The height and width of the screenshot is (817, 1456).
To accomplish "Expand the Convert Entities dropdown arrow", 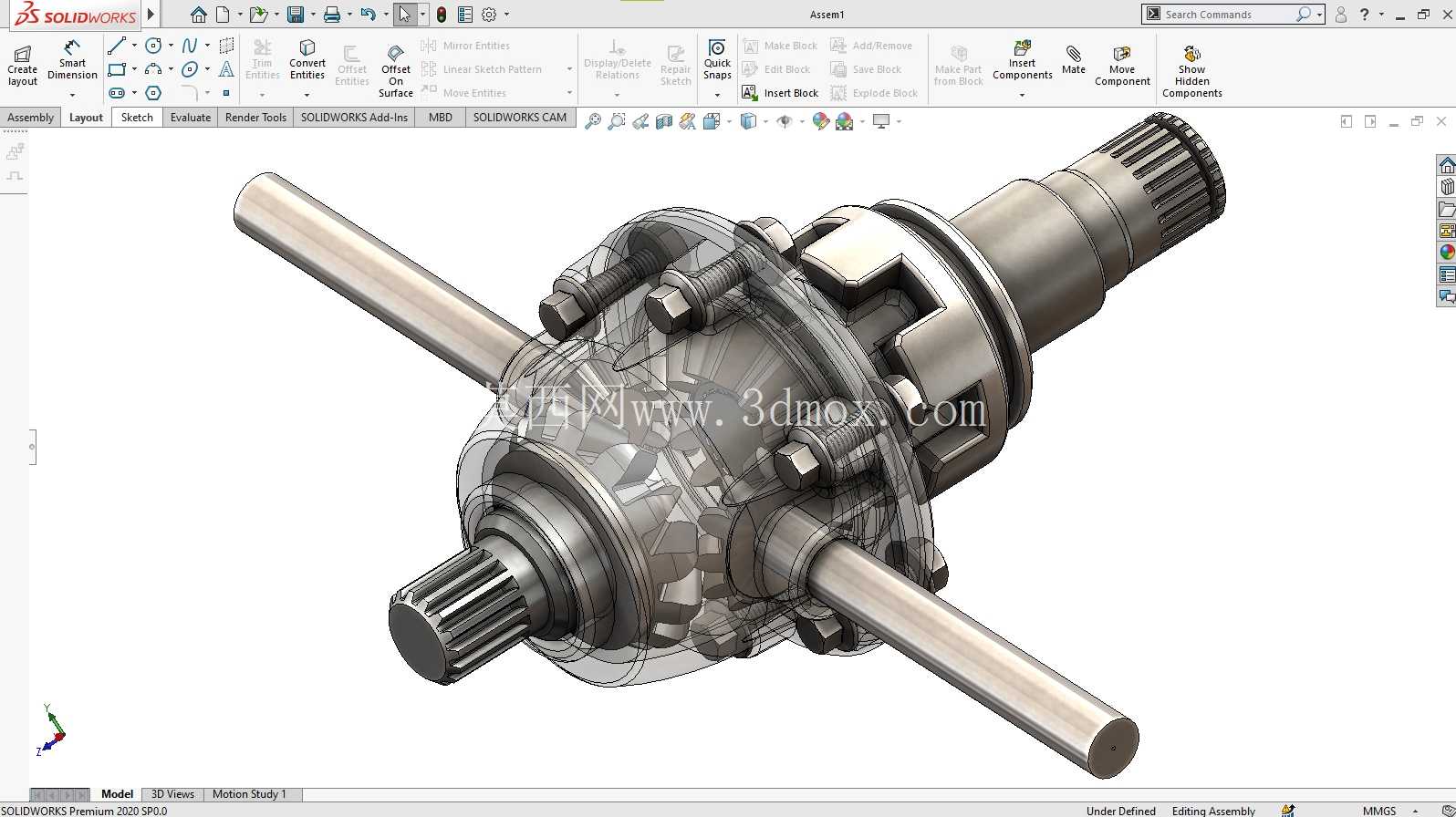I will click(x=307, y=95).
